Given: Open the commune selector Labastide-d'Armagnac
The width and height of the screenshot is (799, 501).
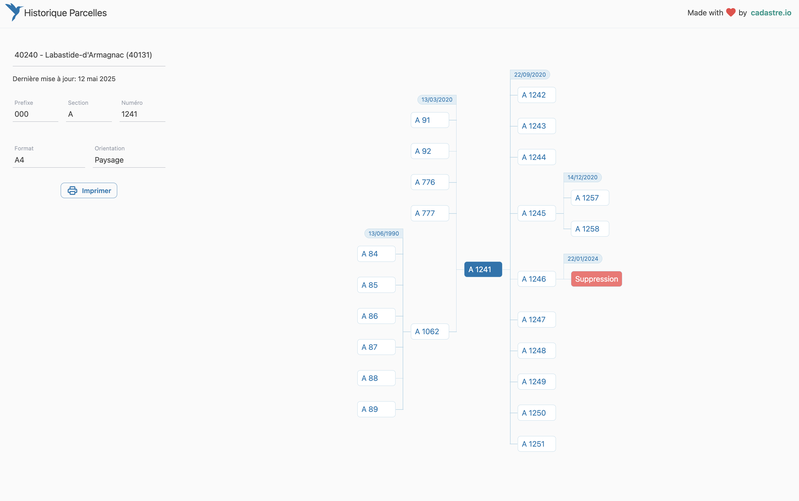Looking at the screenshot, I should pyautogui.click(x=89, y=55).
